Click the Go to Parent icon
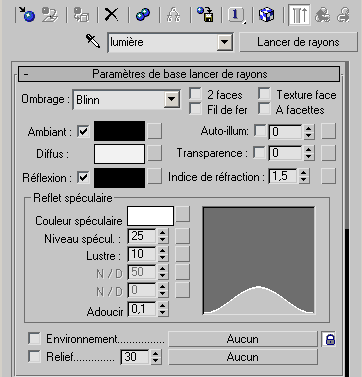362x377 pixels. tap(323, 15)
